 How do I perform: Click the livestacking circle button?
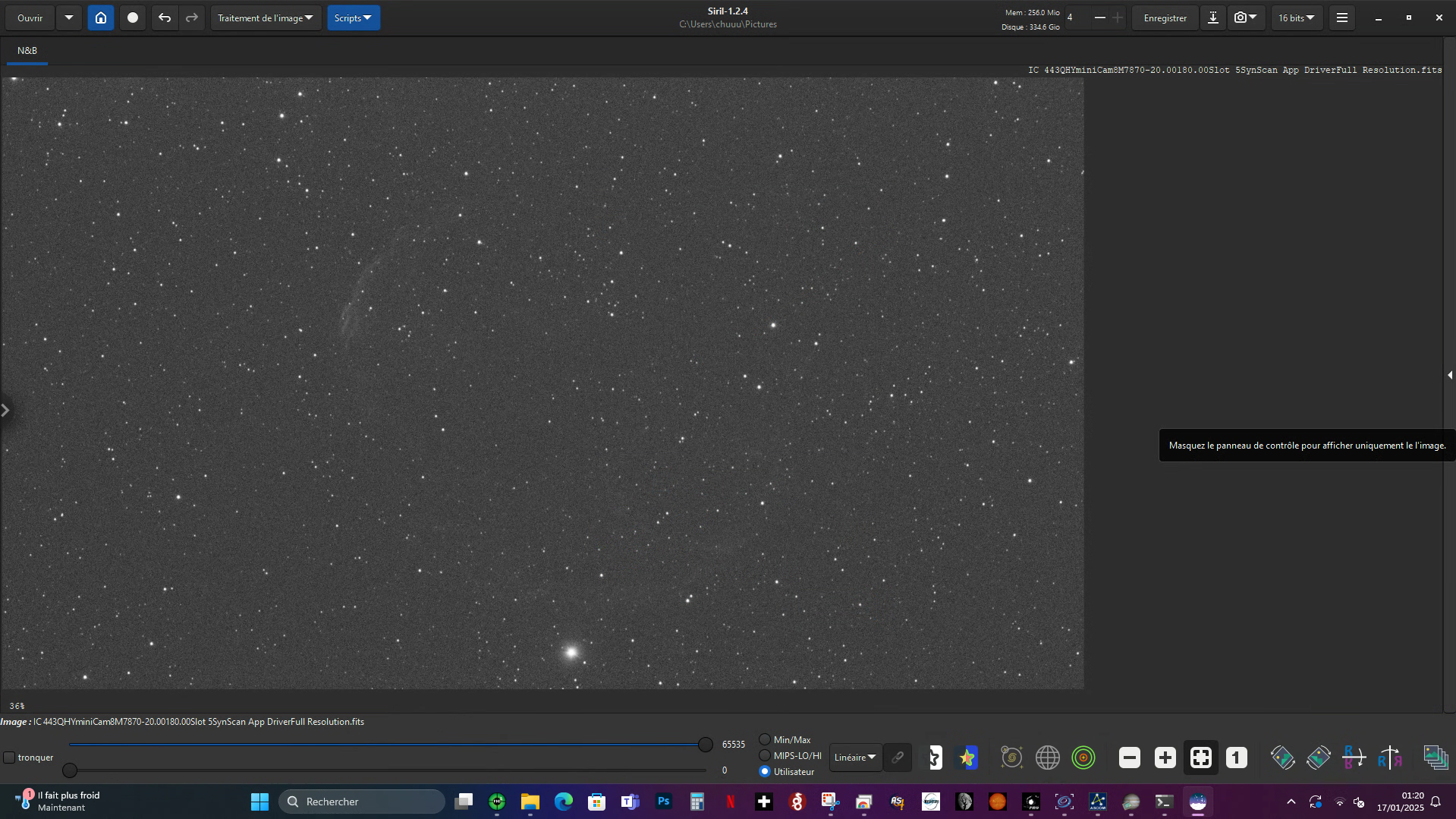point(133,17)
